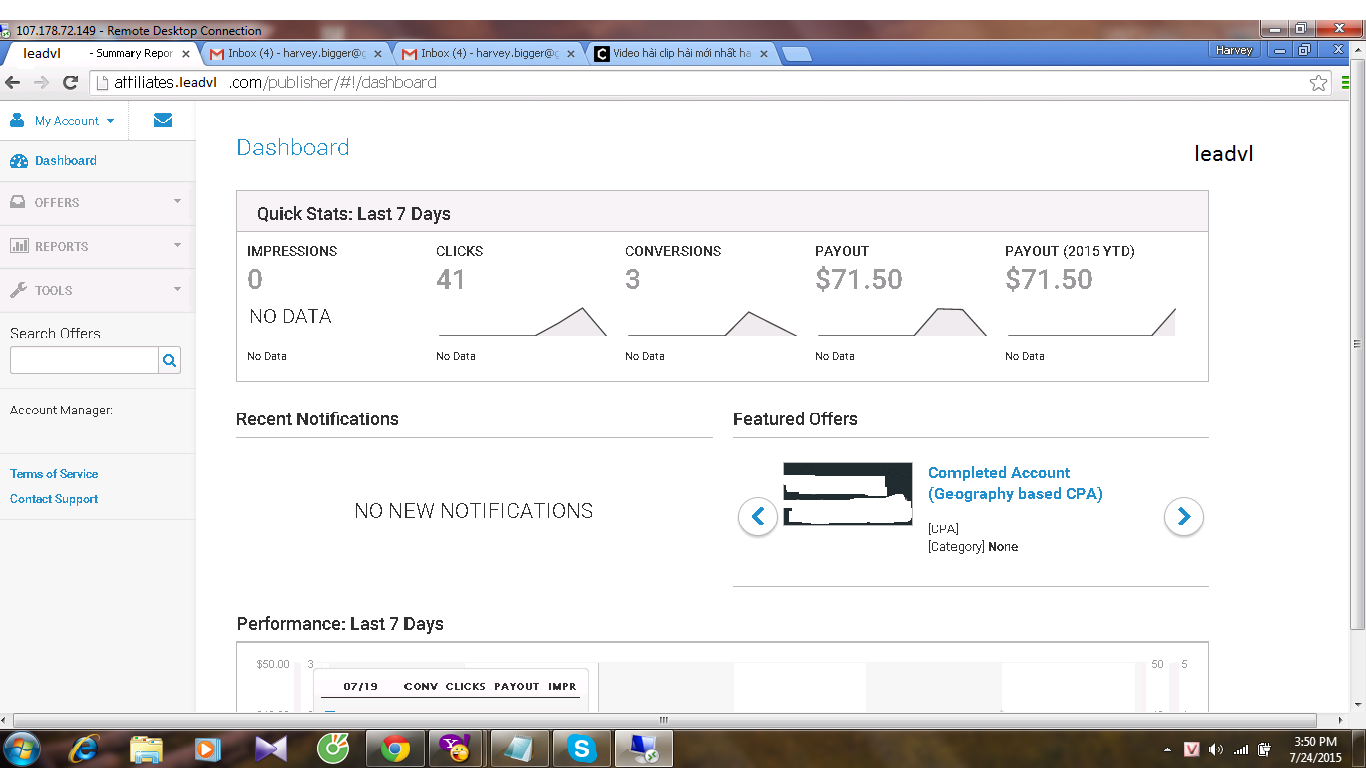Open the Chrome menu icon
The width and height of the screenshot is (1366, 768).
pos(1346,83)
